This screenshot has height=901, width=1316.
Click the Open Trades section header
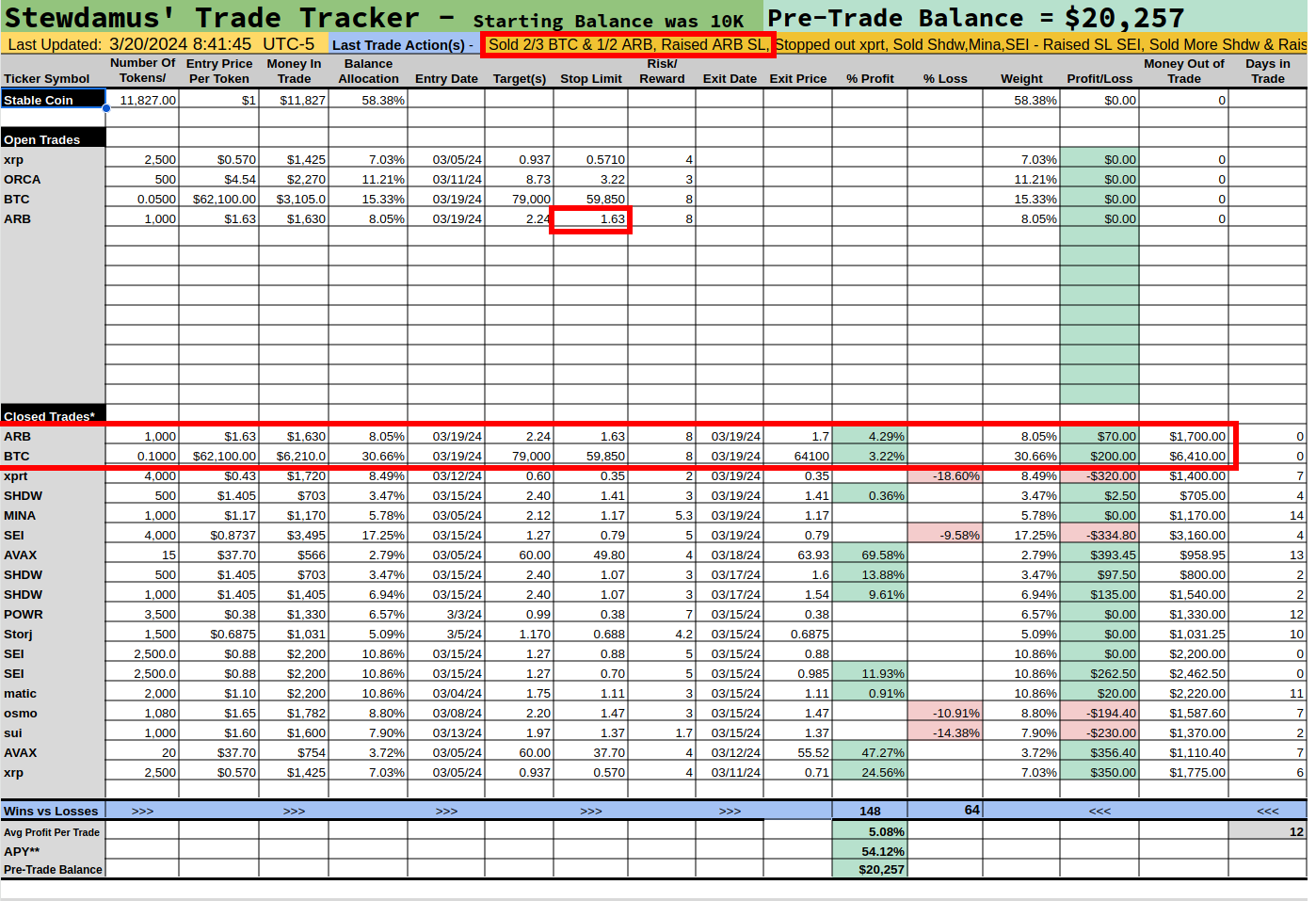[x=53, y=139]
